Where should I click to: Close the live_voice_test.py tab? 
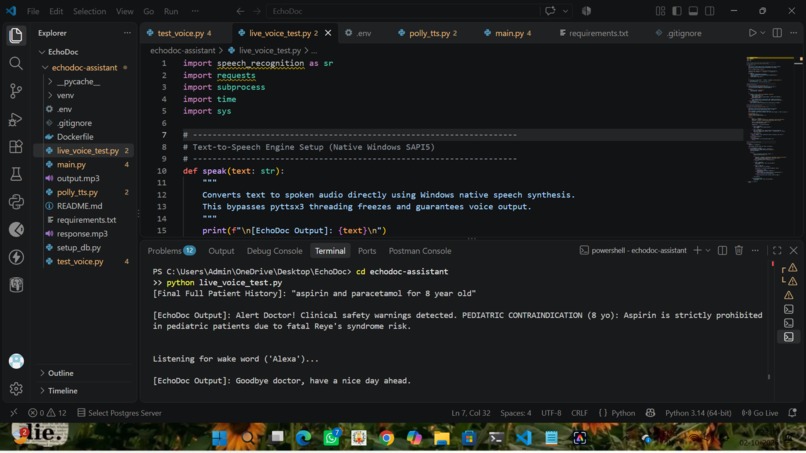pos(328,33)
